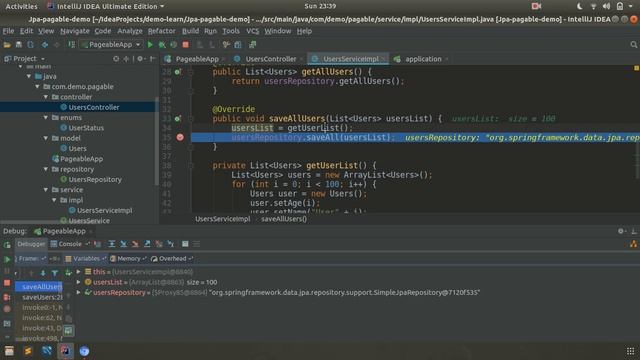640x360 pixels.
Task: Save all files with toolbar disk icon
Action: [x=19, y=44]
